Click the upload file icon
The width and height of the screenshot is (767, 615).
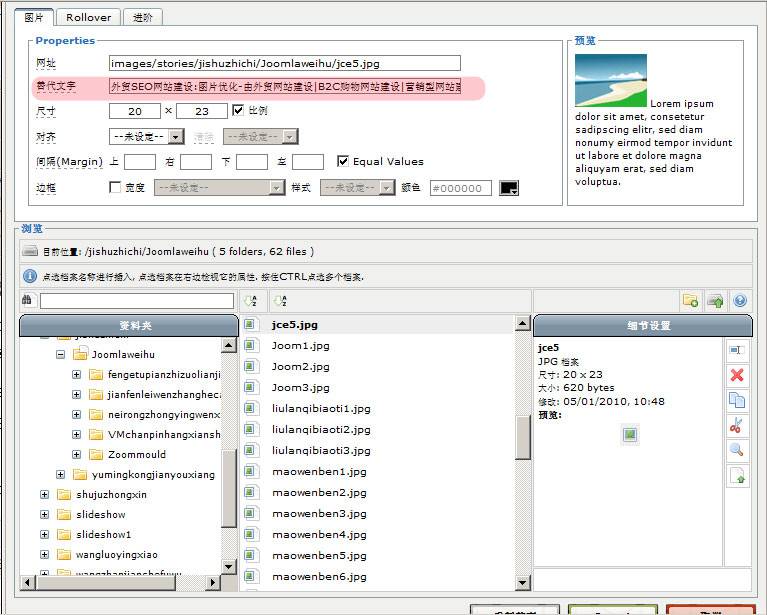[715, 300]
